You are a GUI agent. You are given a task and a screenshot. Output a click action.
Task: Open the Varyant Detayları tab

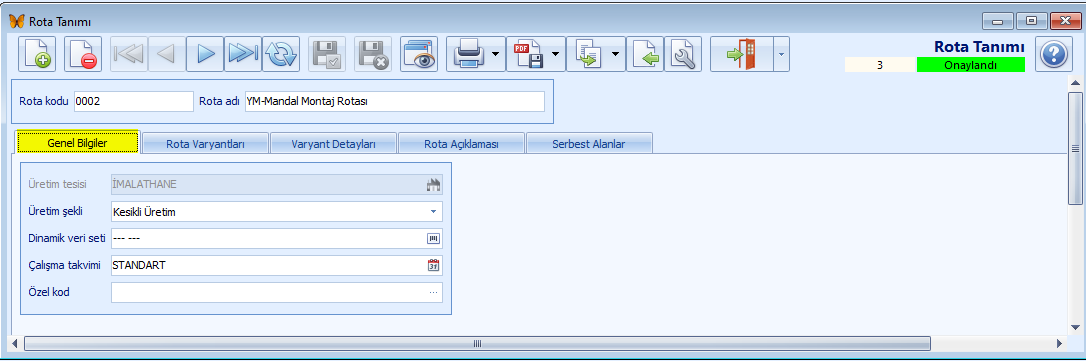click(333, 144)
